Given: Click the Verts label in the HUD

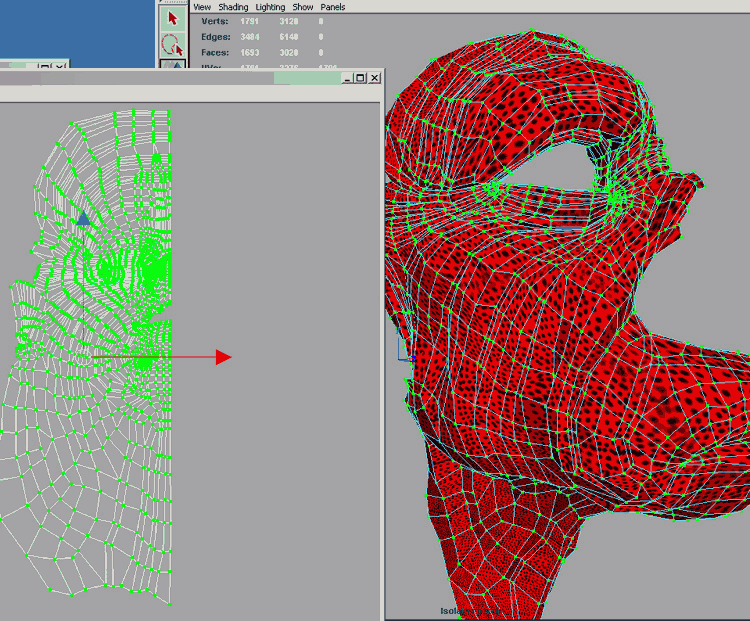Looking at the screenshot, I should click(x=215, y=21).
